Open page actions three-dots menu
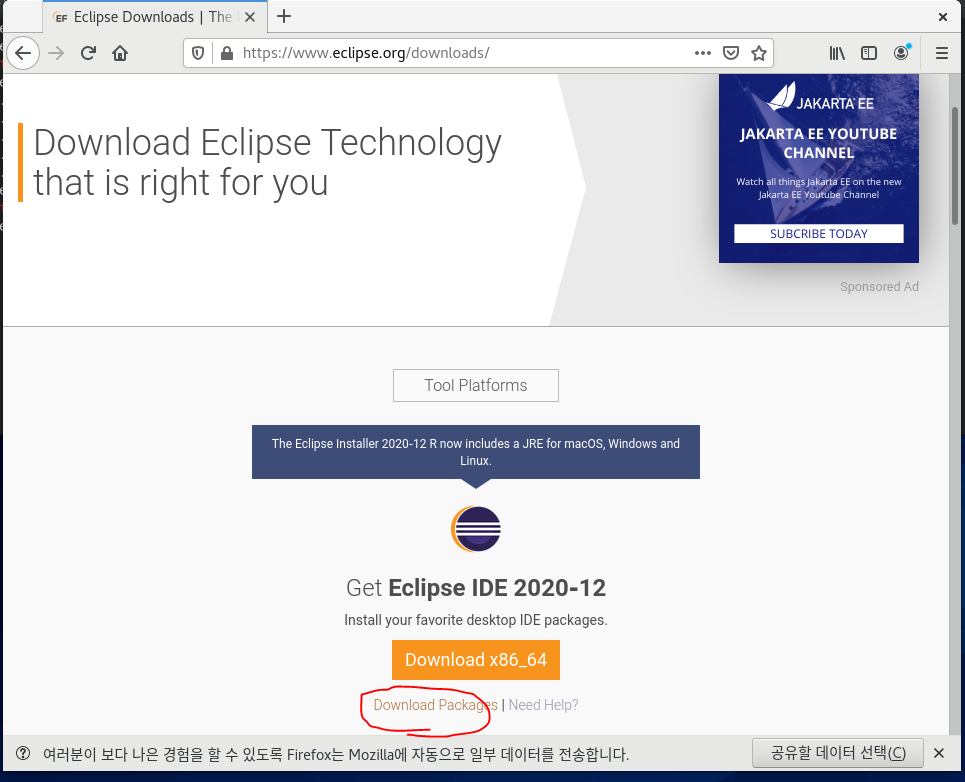 coord(703,54)
